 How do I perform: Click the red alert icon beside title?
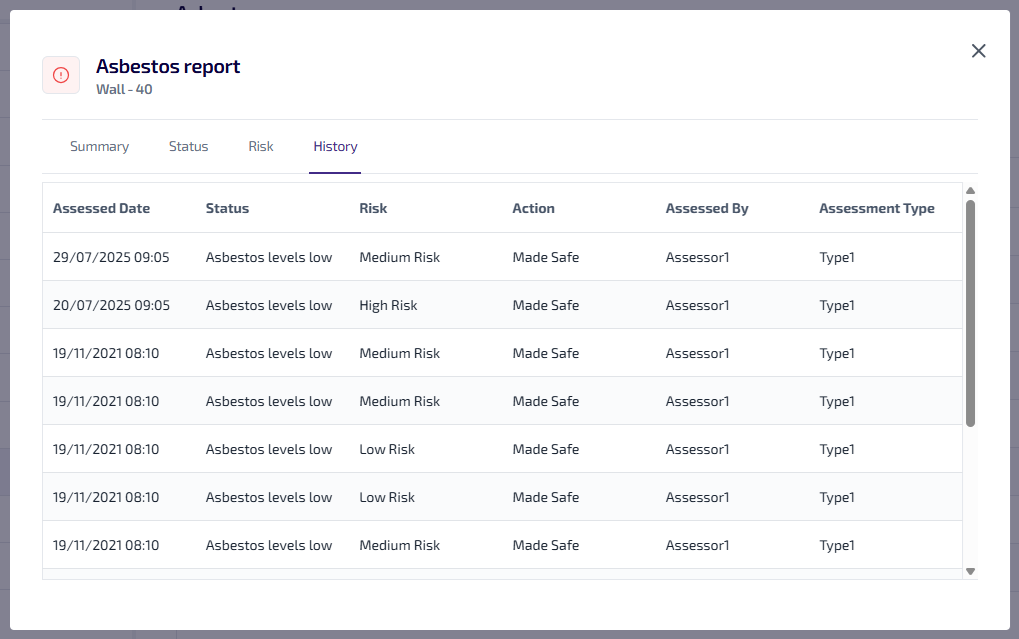61,75
